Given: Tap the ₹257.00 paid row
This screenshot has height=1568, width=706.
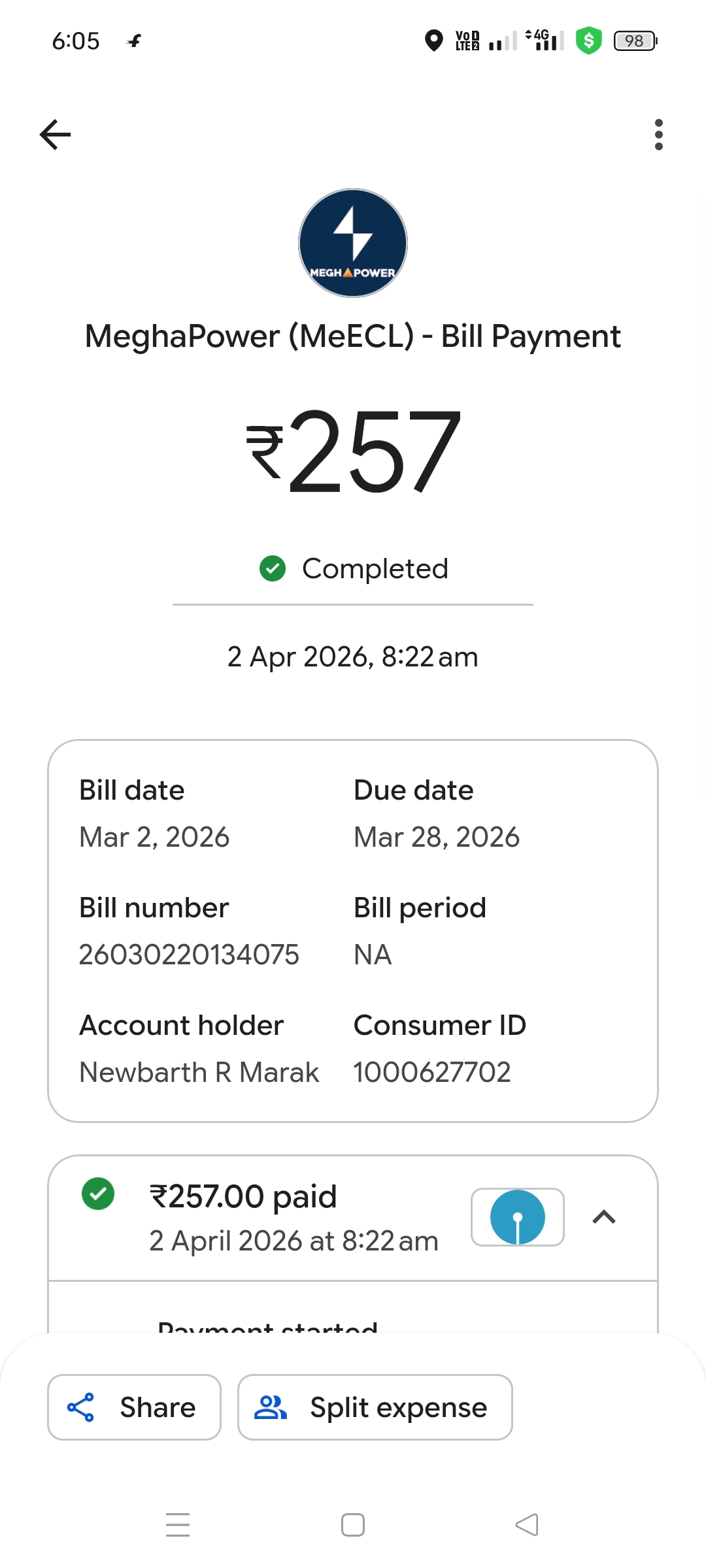Looking at the screenshot, I should 294,1218.
